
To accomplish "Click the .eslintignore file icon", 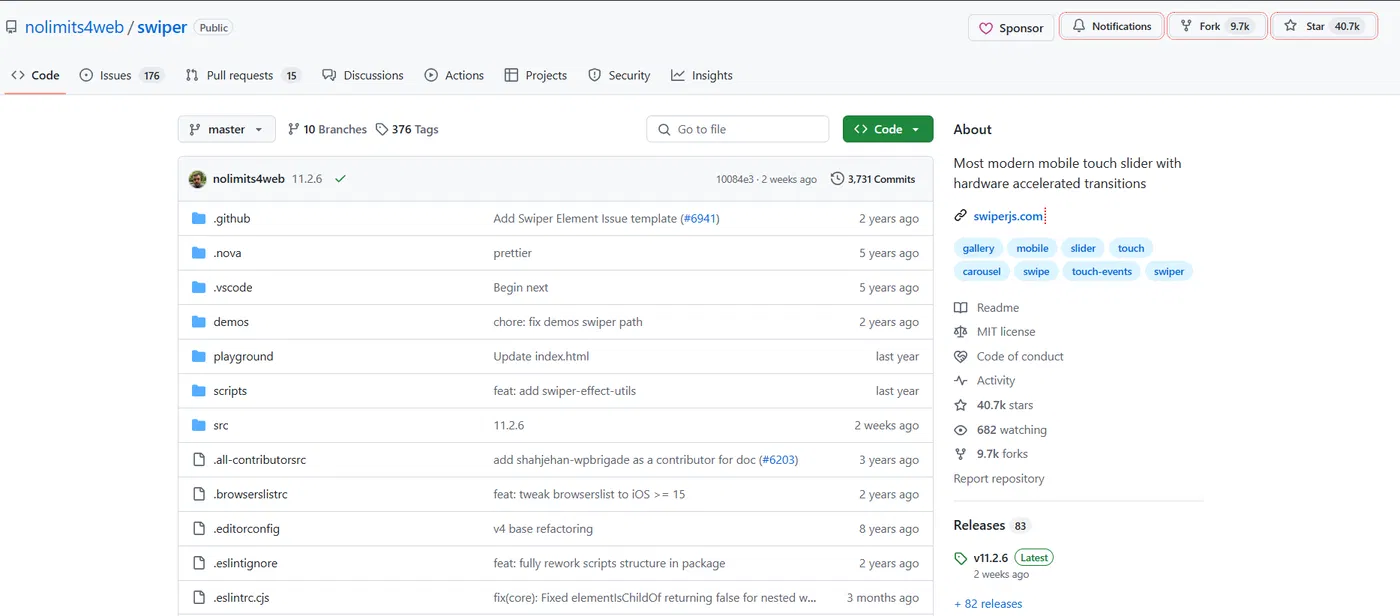I will [x=198, y=564].
